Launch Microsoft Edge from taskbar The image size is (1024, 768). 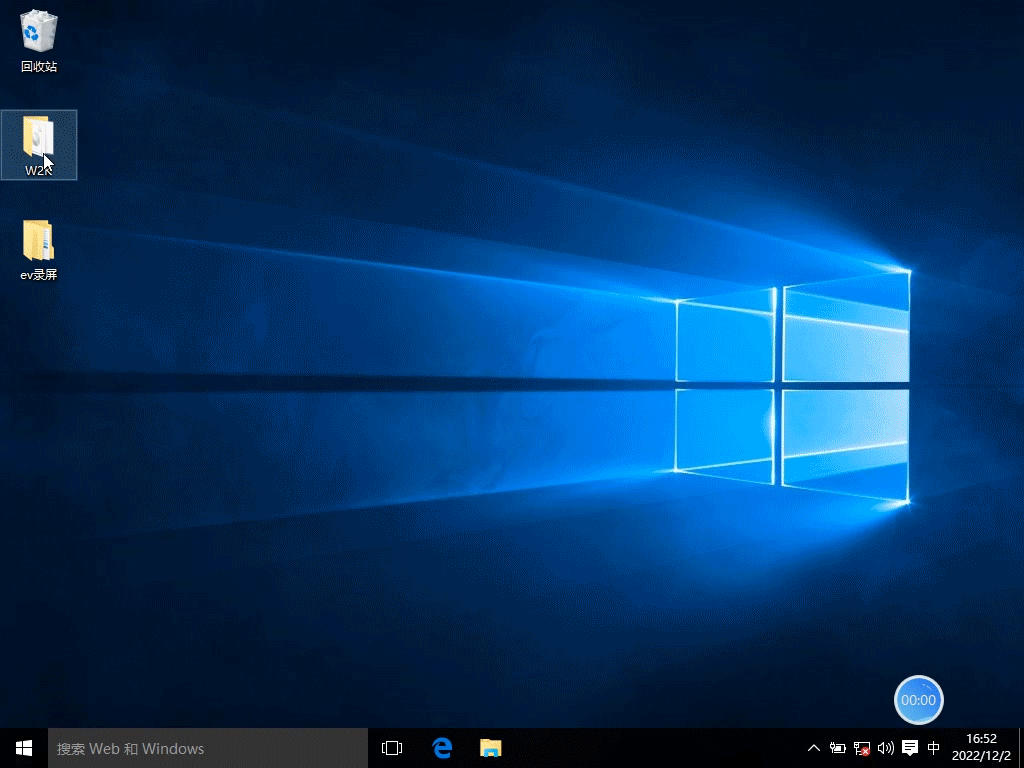pos(442,748)
